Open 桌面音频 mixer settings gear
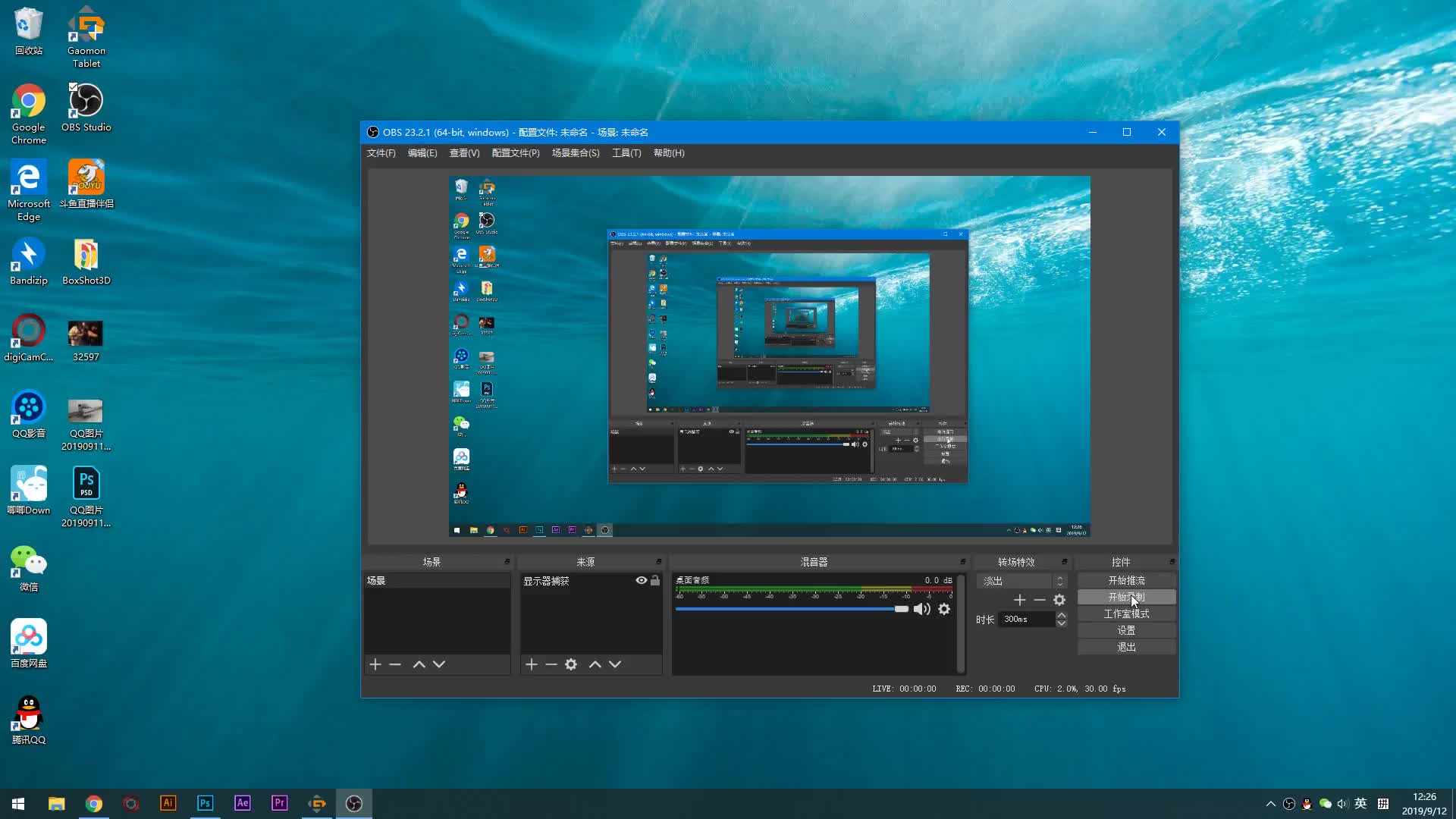1456x819 pixels. 944,609
